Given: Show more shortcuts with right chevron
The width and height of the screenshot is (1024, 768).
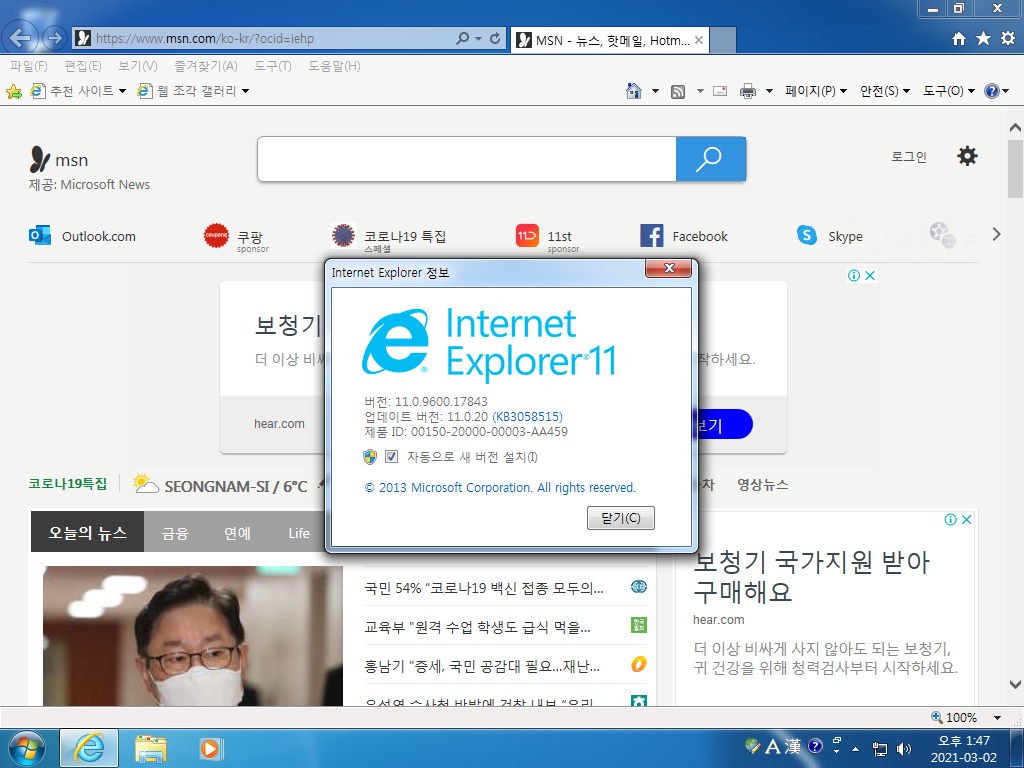Looking at the screenshot, I should [996, 234].
